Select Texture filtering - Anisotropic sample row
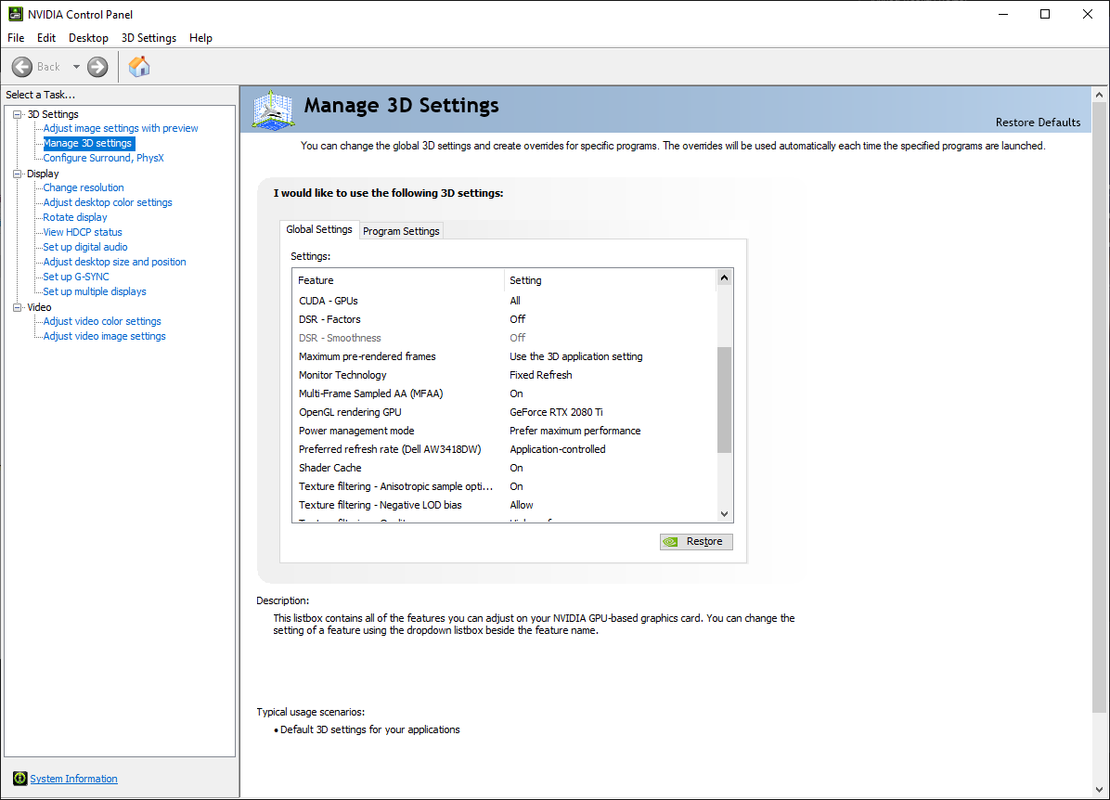The image size is (1110, 800). 504,486
